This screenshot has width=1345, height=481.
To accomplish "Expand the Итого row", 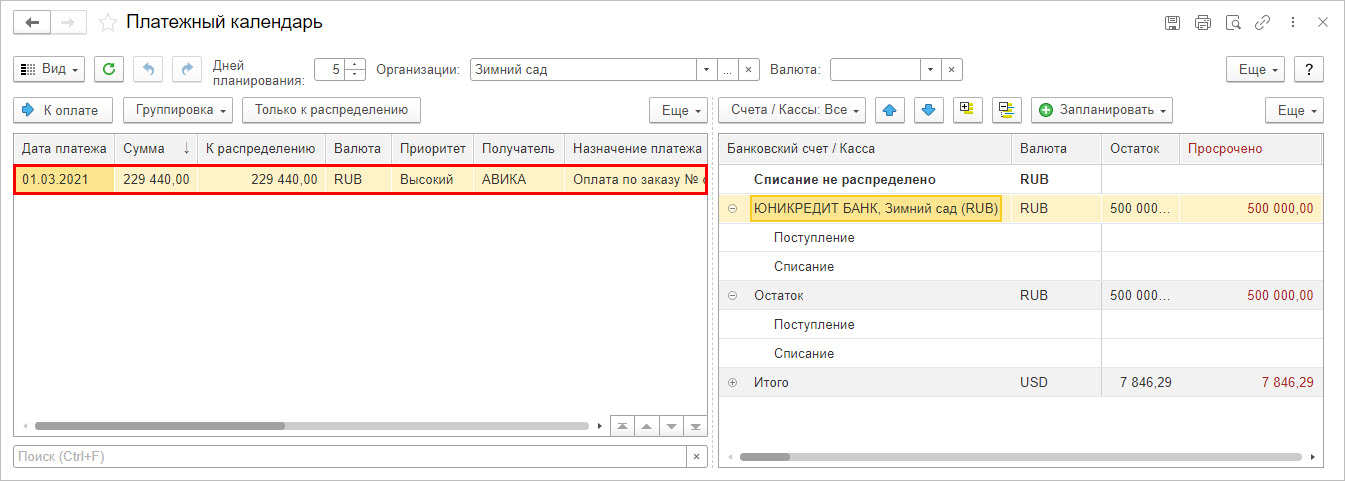I will 732,383.
